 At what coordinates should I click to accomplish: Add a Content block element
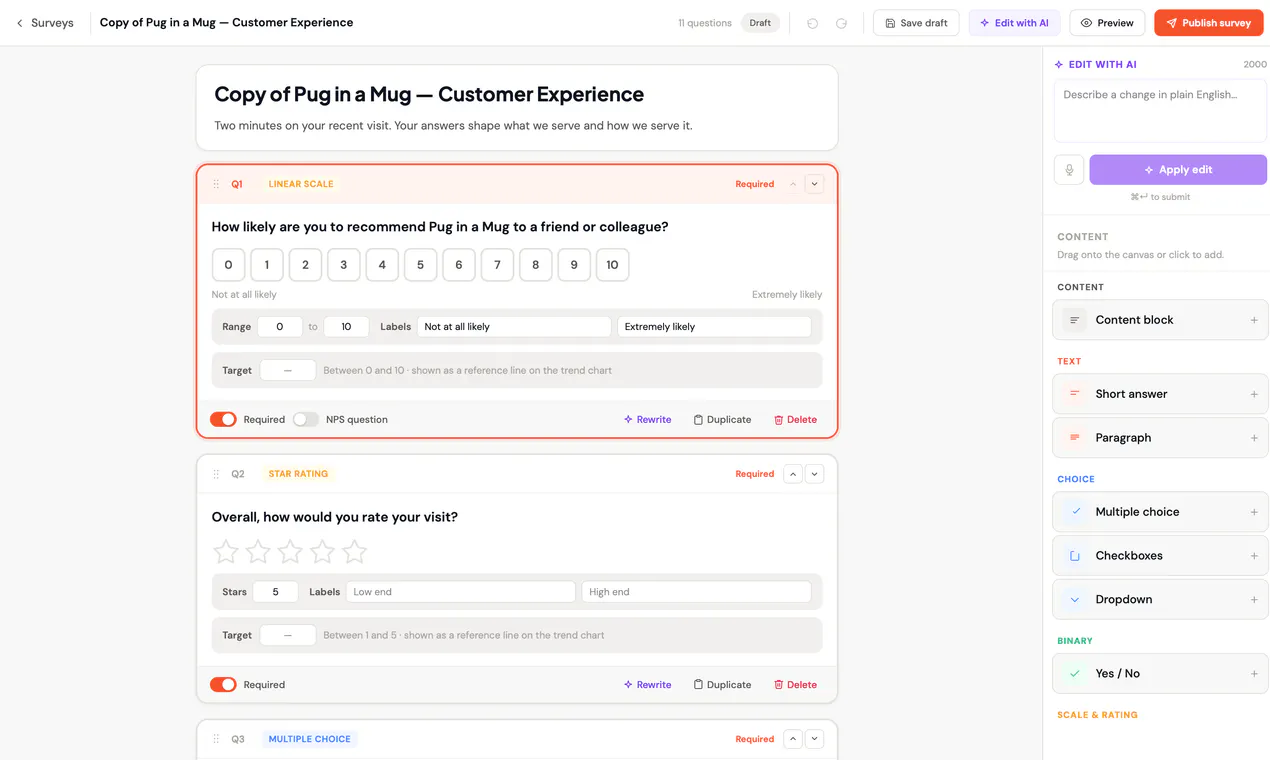point(1160,320)
